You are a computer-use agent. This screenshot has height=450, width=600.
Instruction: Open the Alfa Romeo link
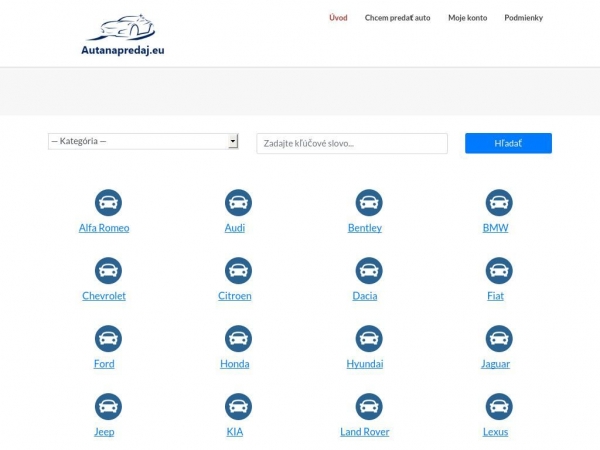pyautogui.click(x=104, y=228)
